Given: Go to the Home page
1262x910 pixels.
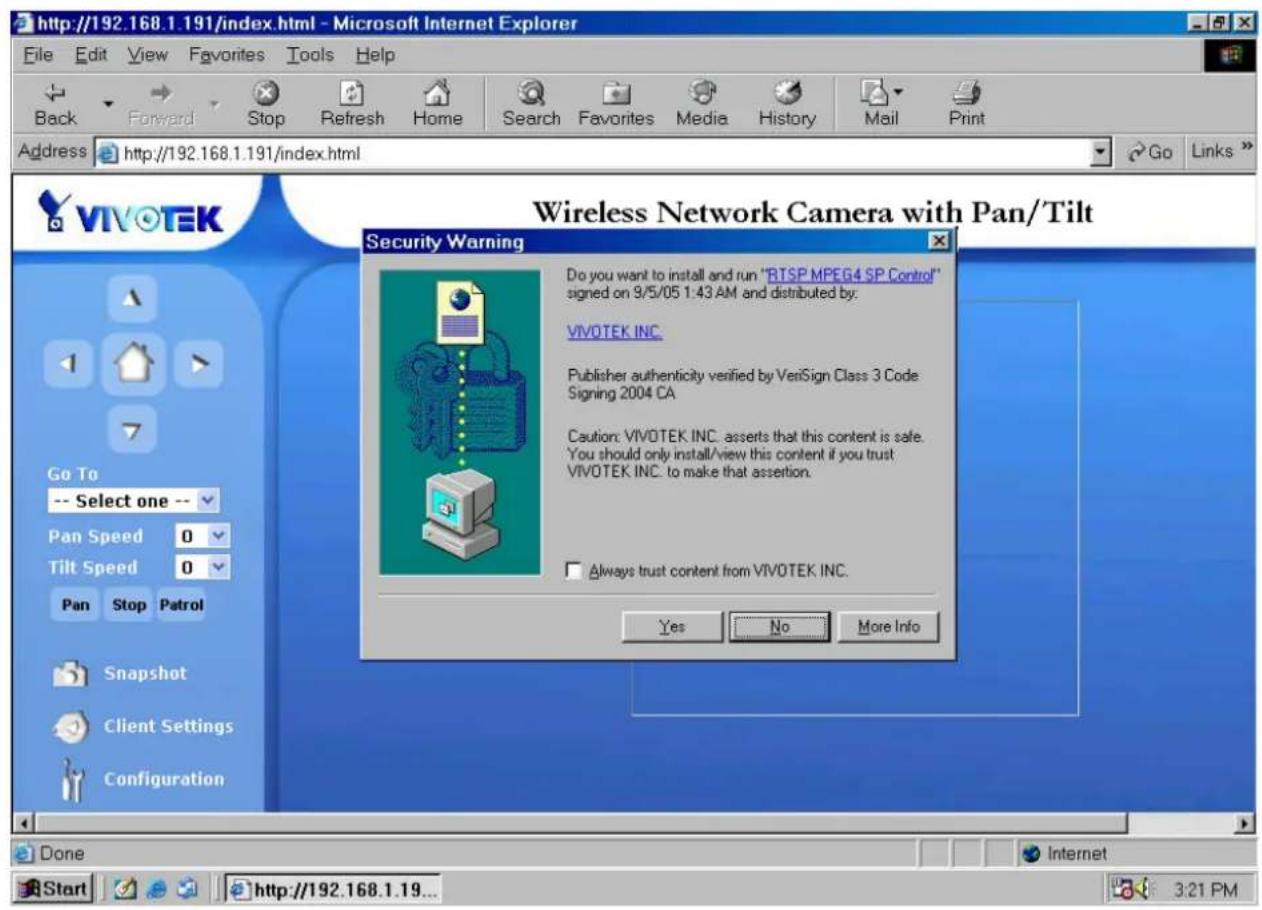Looking at the screenshot, I should tap(438, 104).
